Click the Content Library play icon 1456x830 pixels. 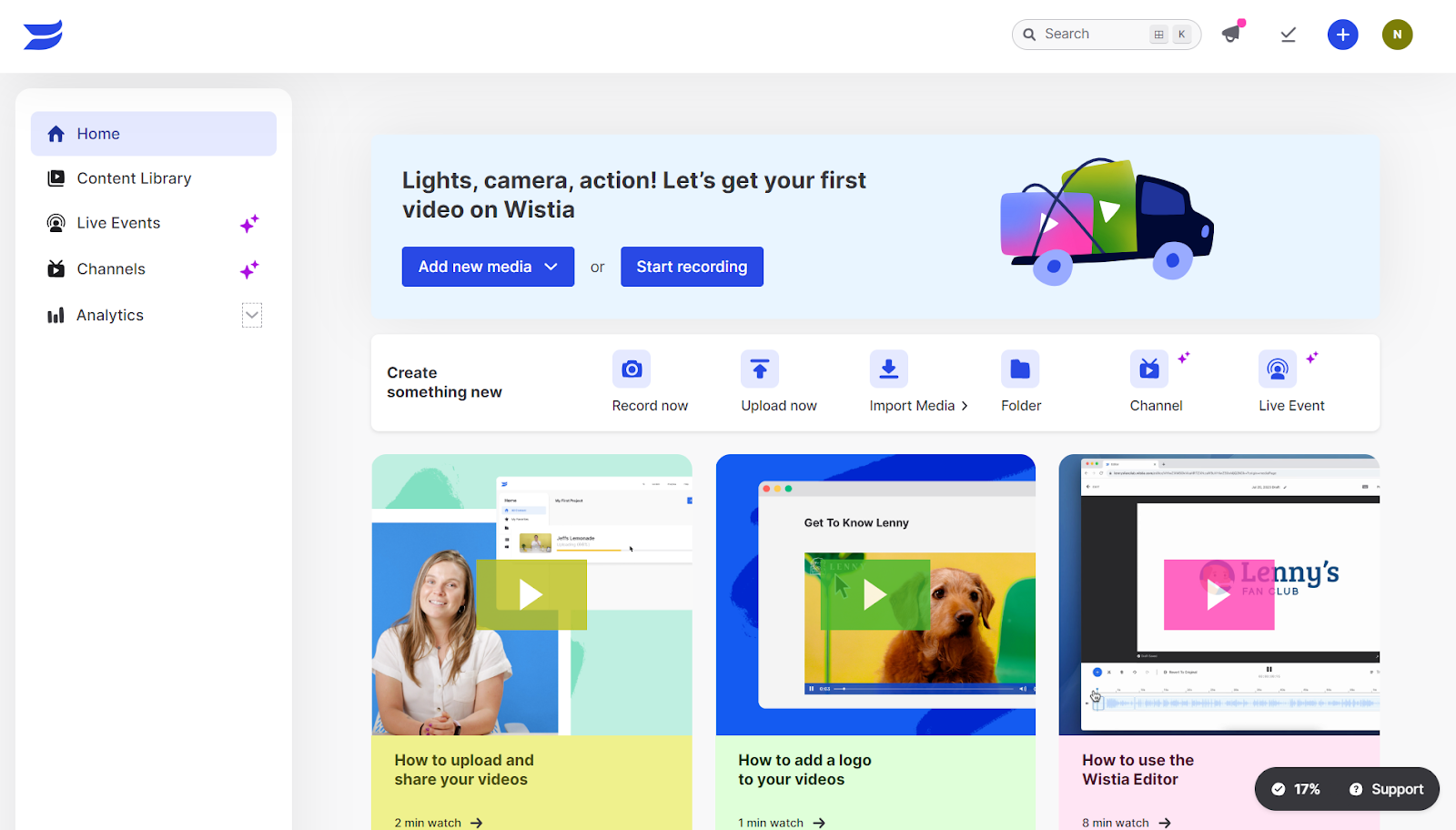click(56, 178)
